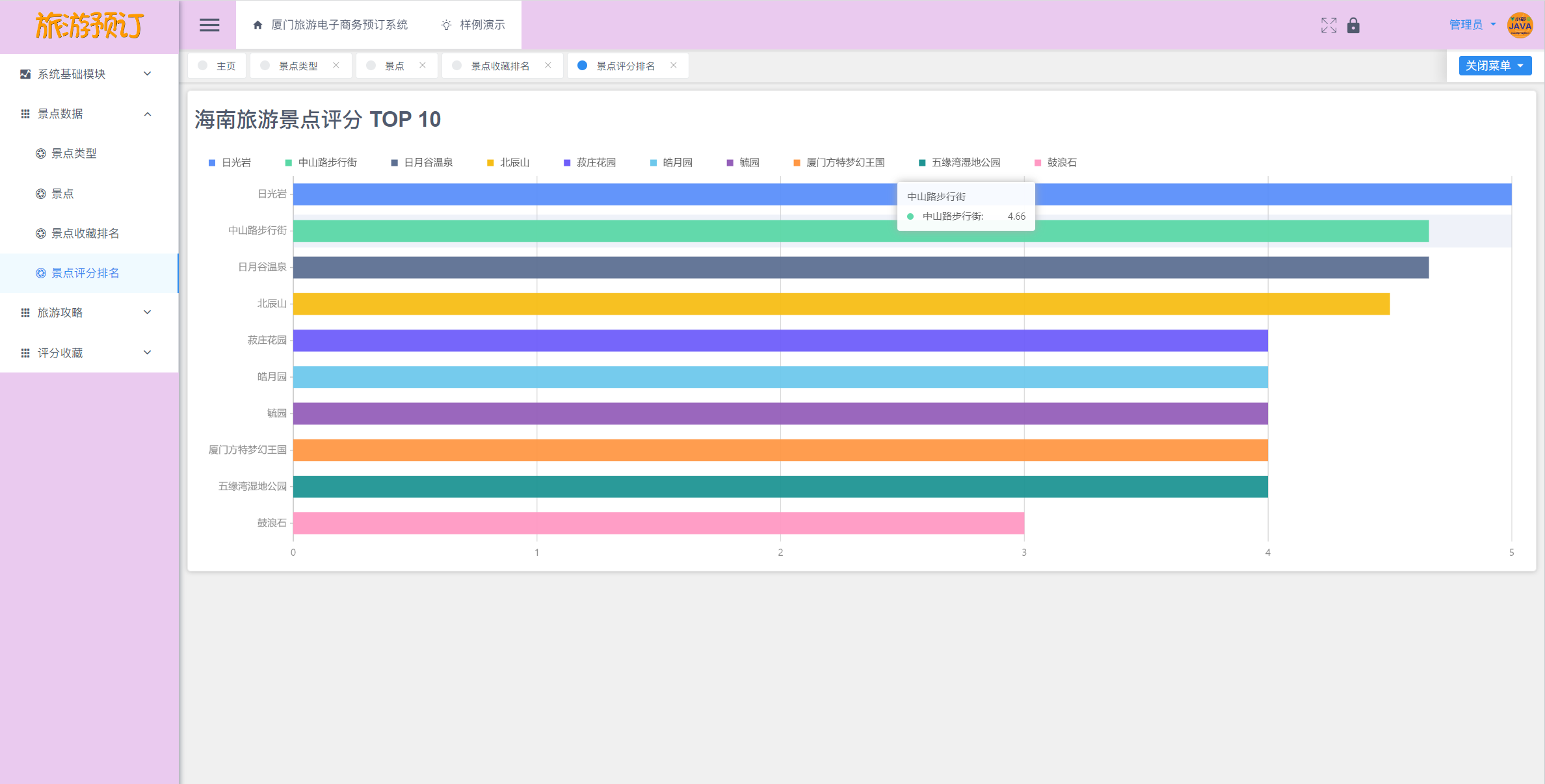Image resolution: width=1545 pixels, height=784 pixels.
Task: Toggle 日光岩 series in chart legend
Action: pos(230,163)
